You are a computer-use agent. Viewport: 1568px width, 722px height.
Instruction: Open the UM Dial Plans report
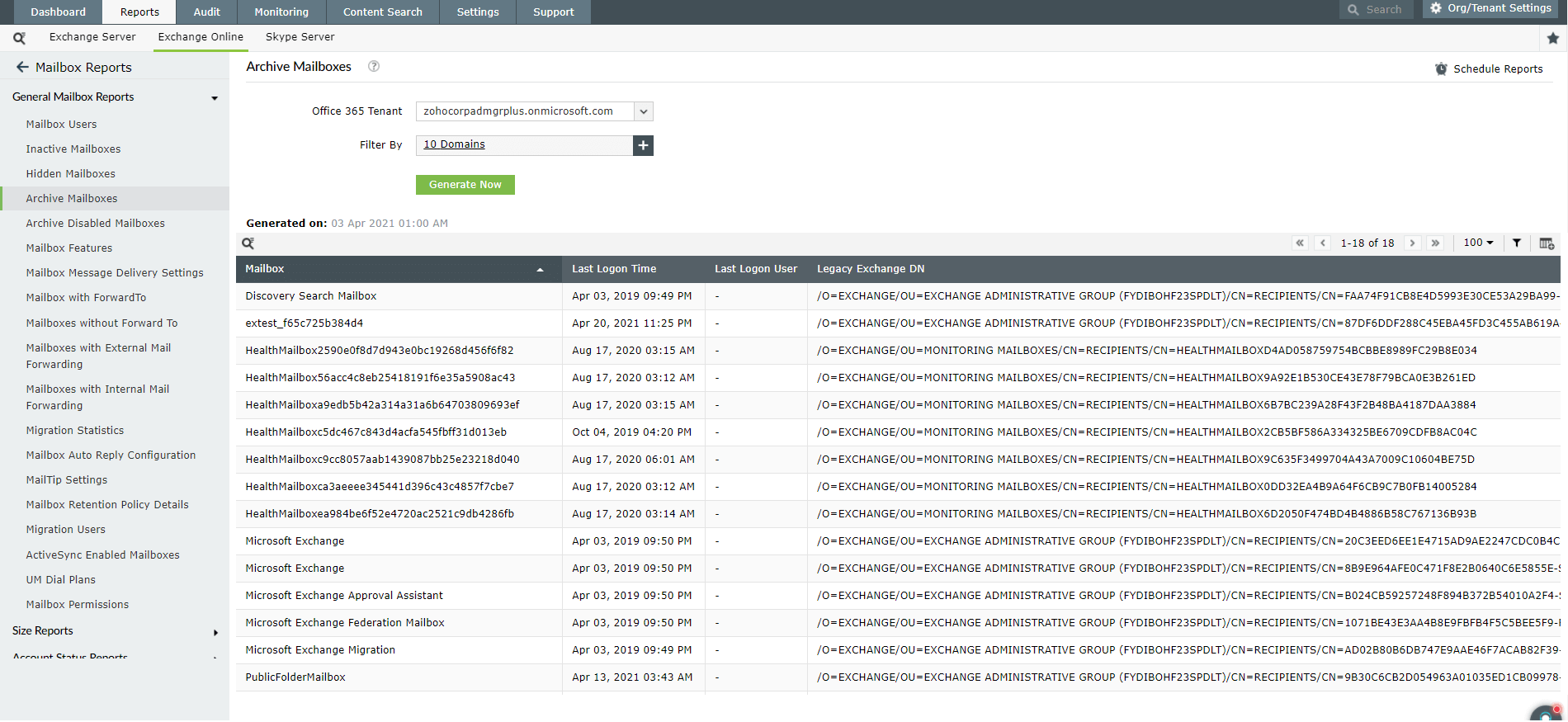coord(61,580)
